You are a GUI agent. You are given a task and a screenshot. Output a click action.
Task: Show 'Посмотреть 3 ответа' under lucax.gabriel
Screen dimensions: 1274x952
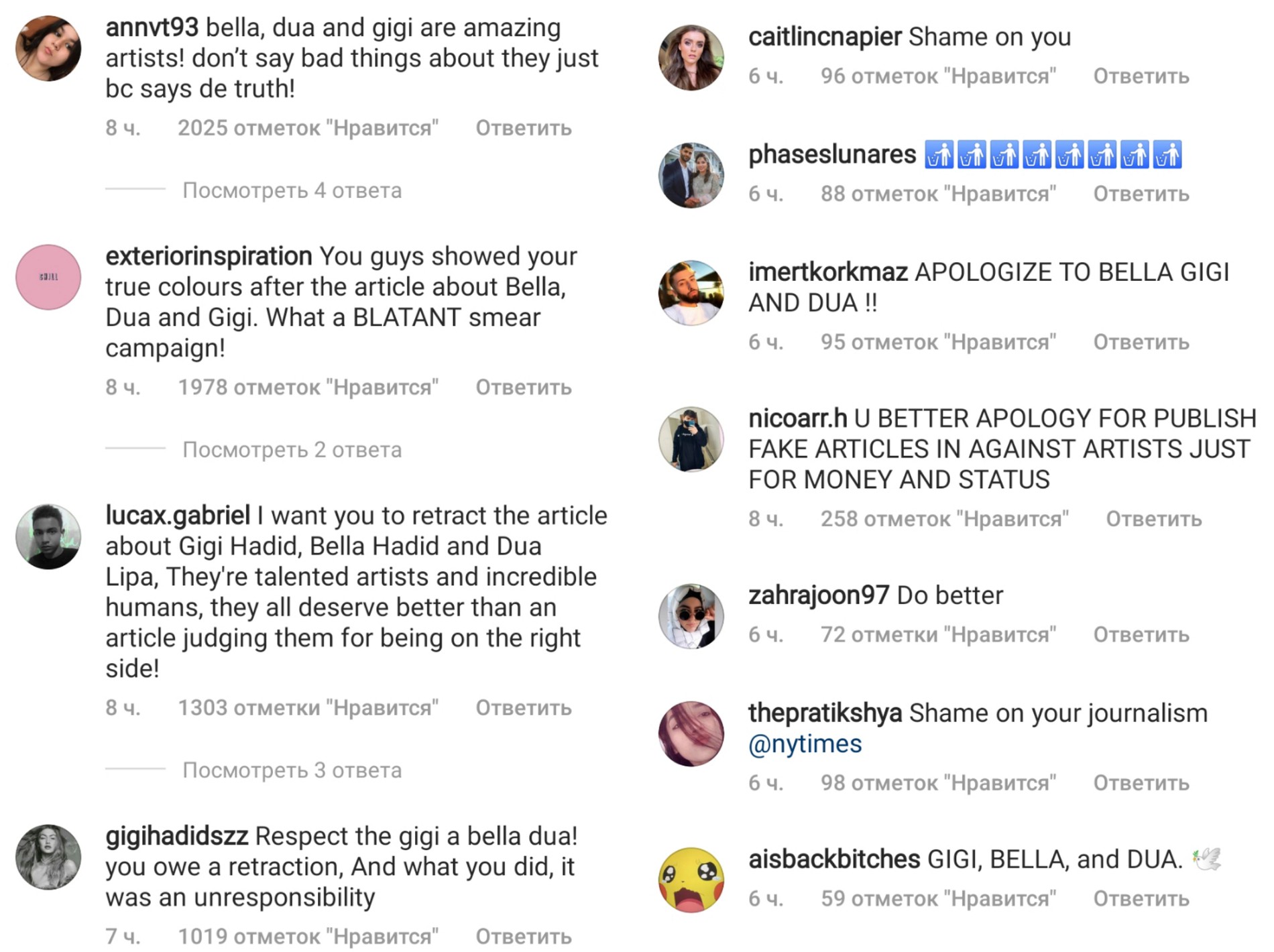coord(292,770)
